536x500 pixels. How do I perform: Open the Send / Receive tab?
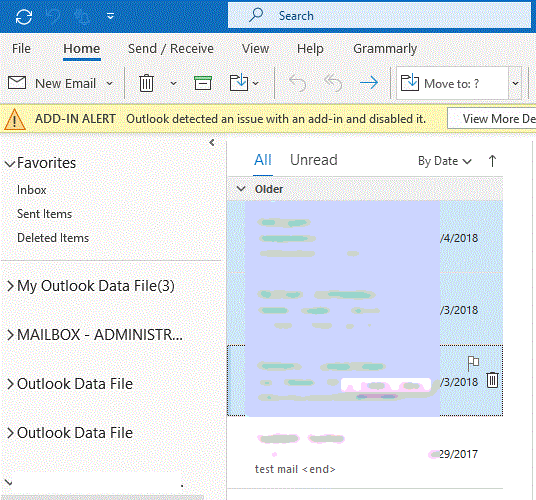click(171, 49)
